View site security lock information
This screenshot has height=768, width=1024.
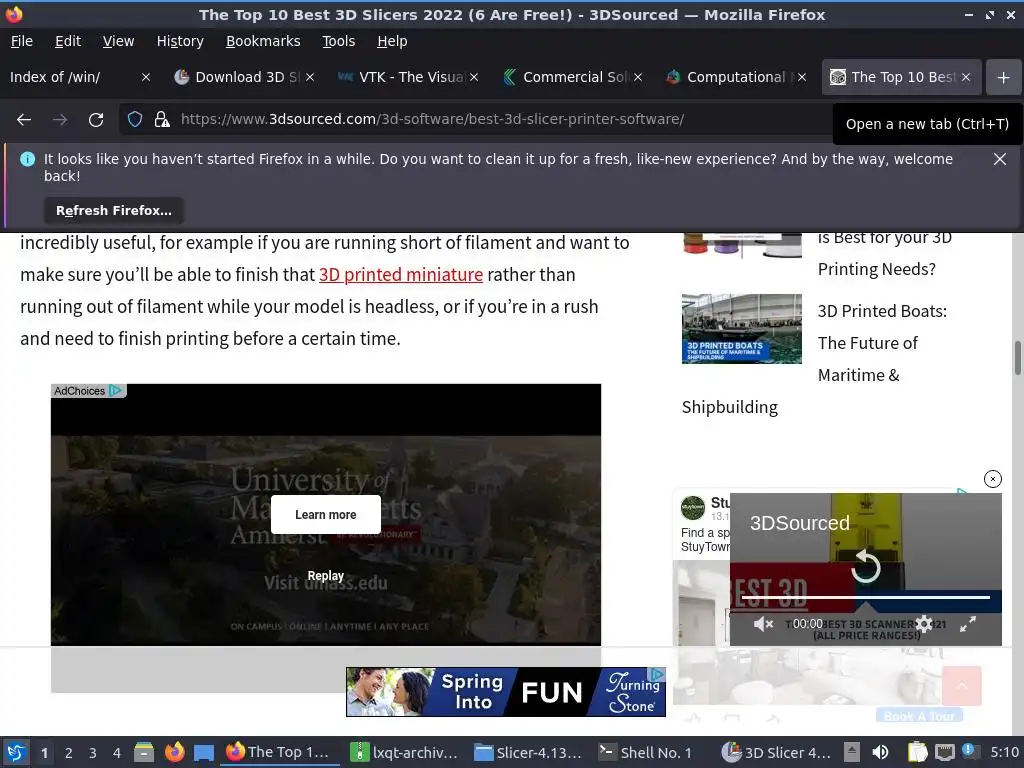point(162,120)
